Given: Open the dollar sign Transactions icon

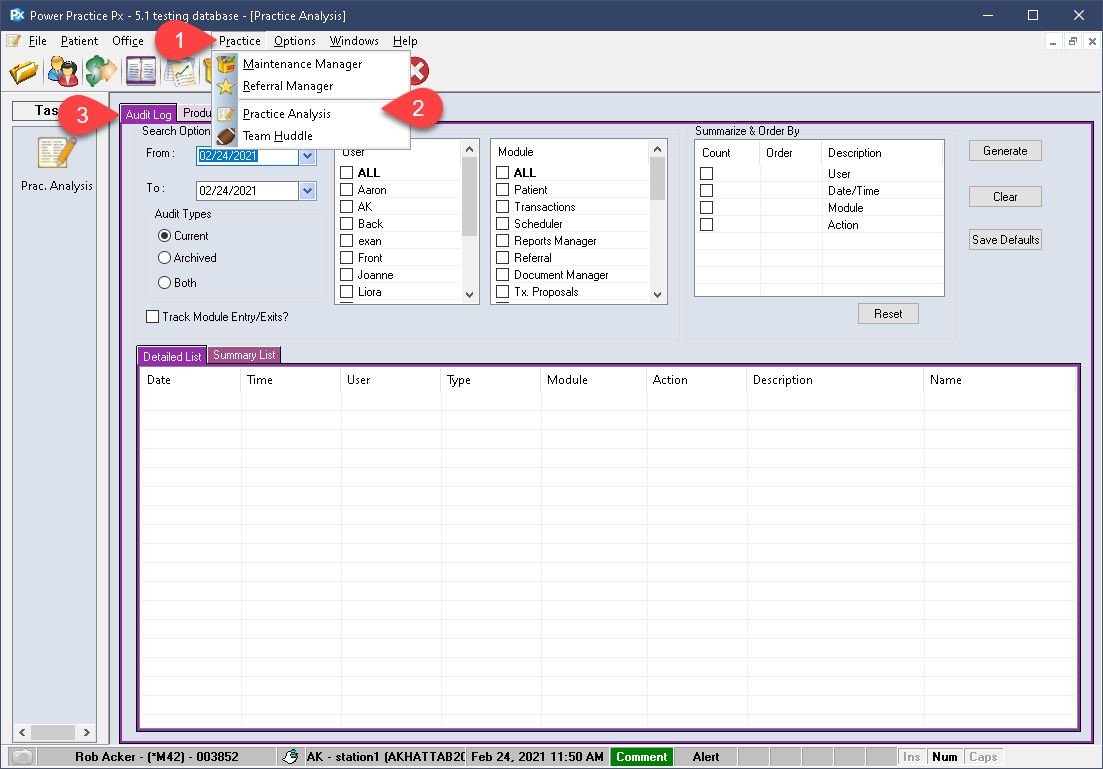Looking at the screenshot, I should tap(101, 71).
